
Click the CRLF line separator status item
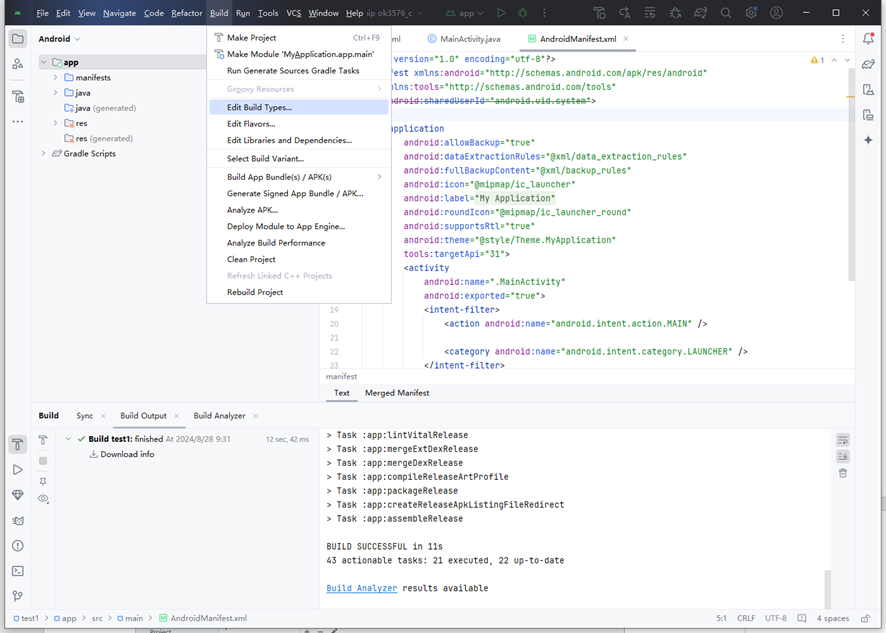[746, 618]
